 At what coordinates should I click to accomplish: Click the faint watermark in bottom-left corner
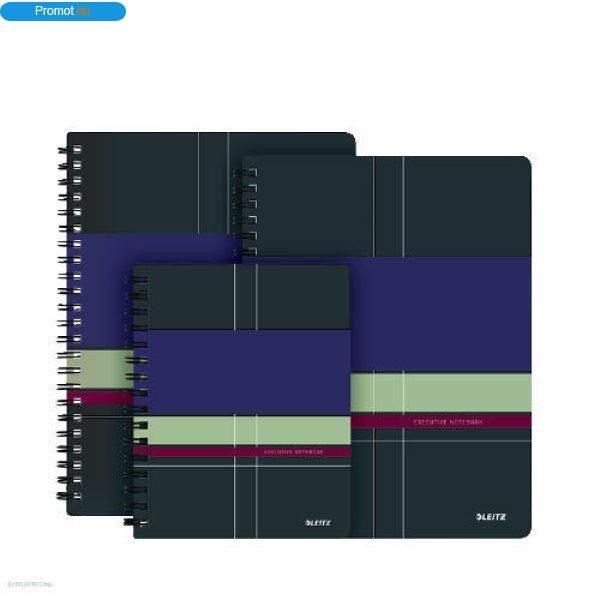click(x=29, y=584)
